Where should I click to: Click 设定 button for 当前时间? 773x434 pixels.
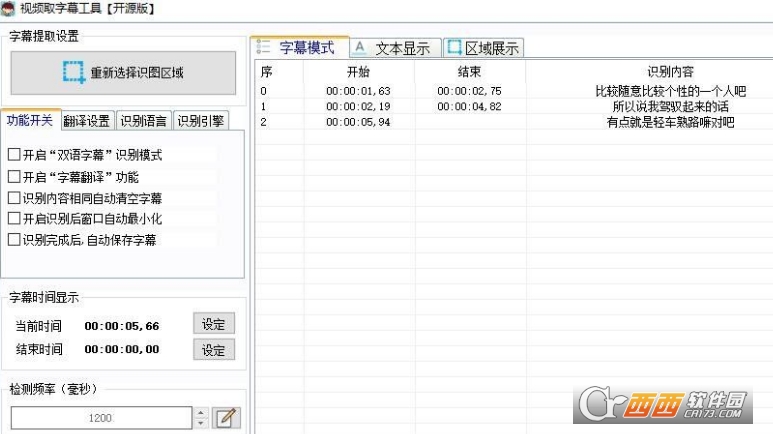point(213,324)
